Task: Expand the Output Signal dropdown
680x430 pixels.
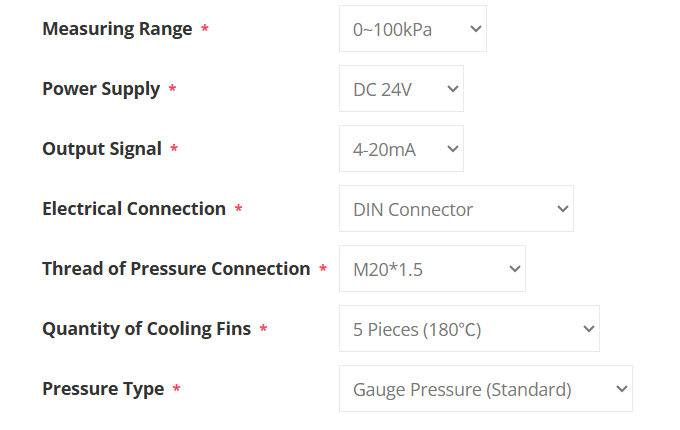Action: pyautogui.click(x=400, y=149)
